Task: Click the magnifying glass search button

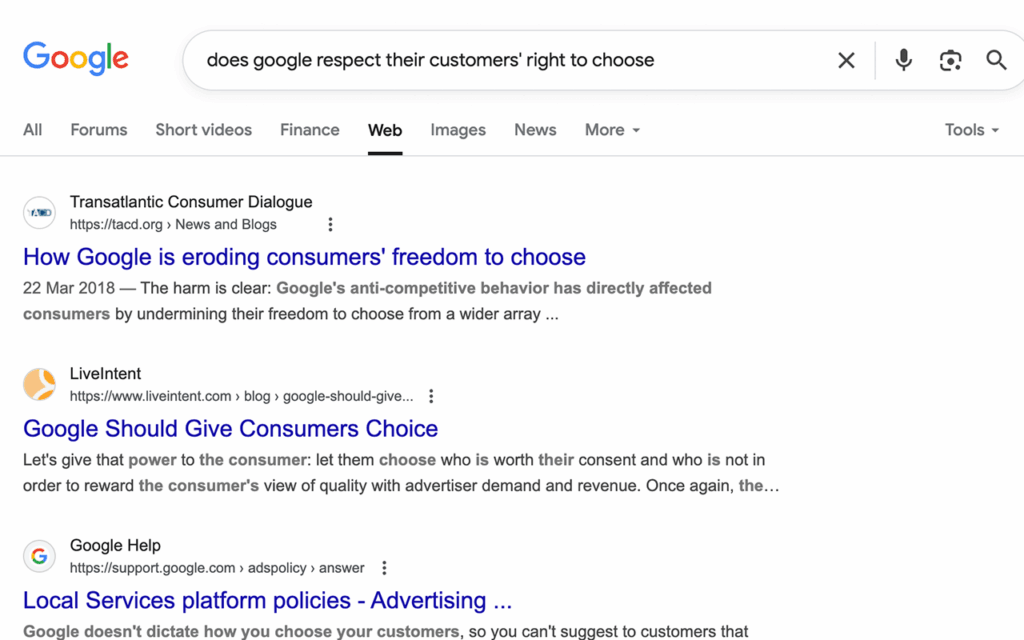Action: 996,60
